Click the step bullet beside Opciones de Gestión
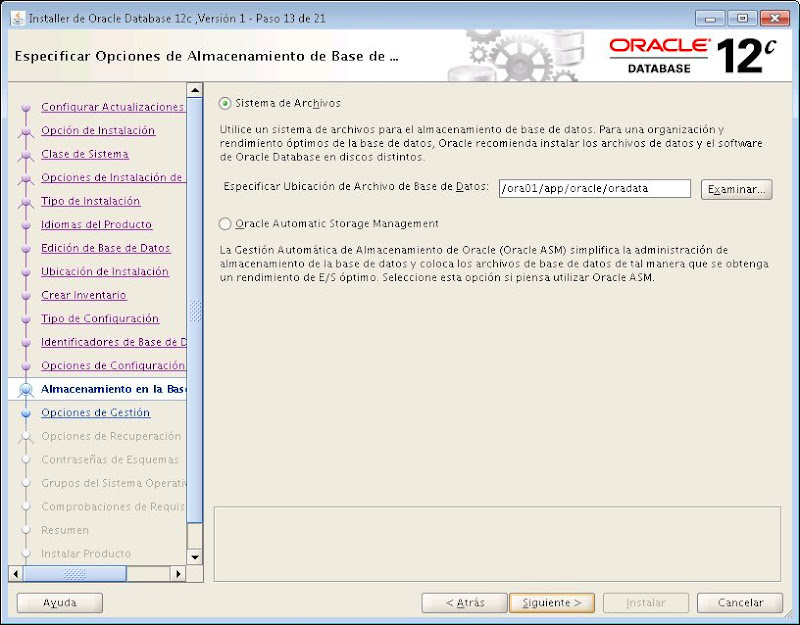800x625 pixels. coord(26,413)
